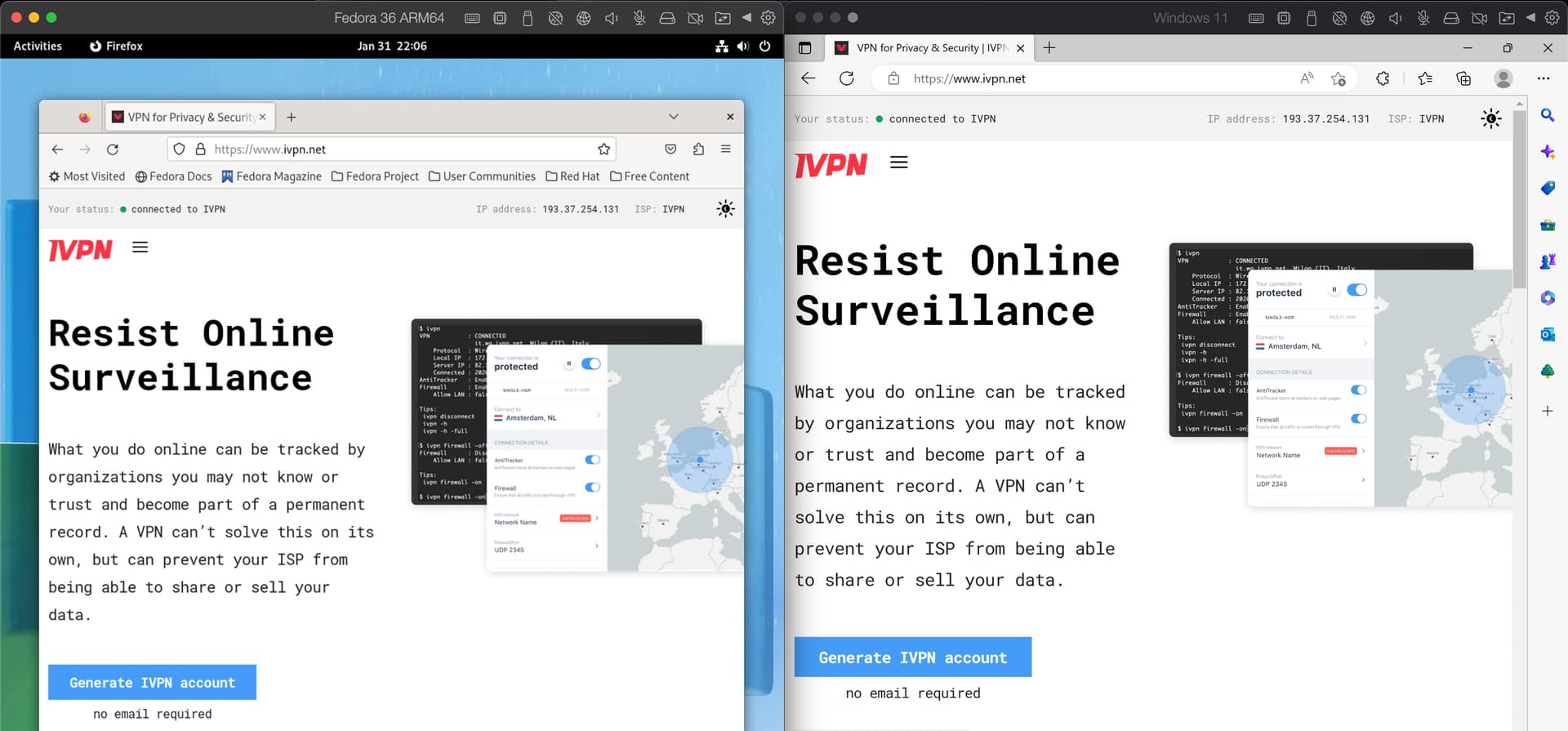Click the IVPN logo in the Firefox page
Image resolution: width=1568 pixels, height=731 pixels.
80,250
